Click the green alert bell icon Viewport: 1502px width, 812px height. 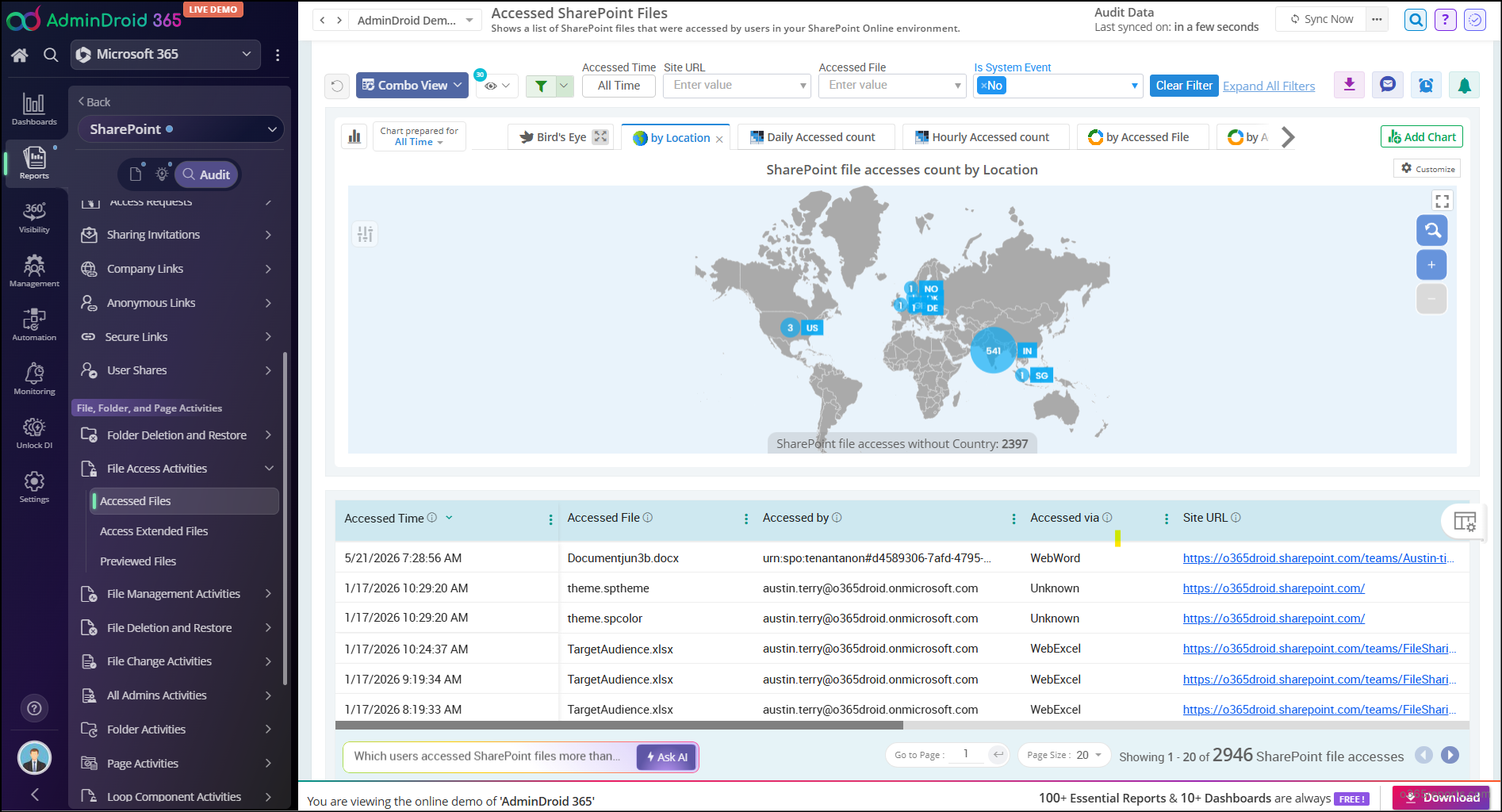1464,85
